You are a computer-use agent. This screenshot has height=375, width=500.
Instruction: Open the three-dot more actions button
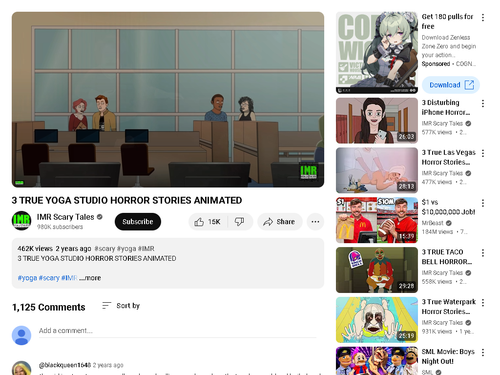coord(315,222)
